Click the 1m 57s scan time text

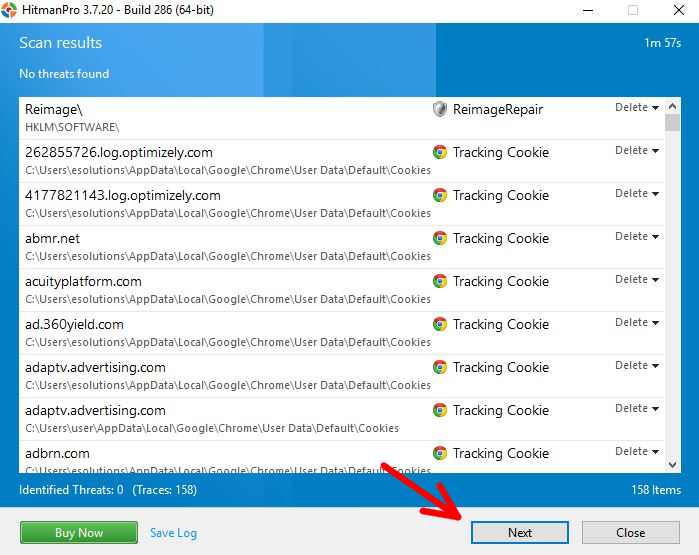coord(662,43)
